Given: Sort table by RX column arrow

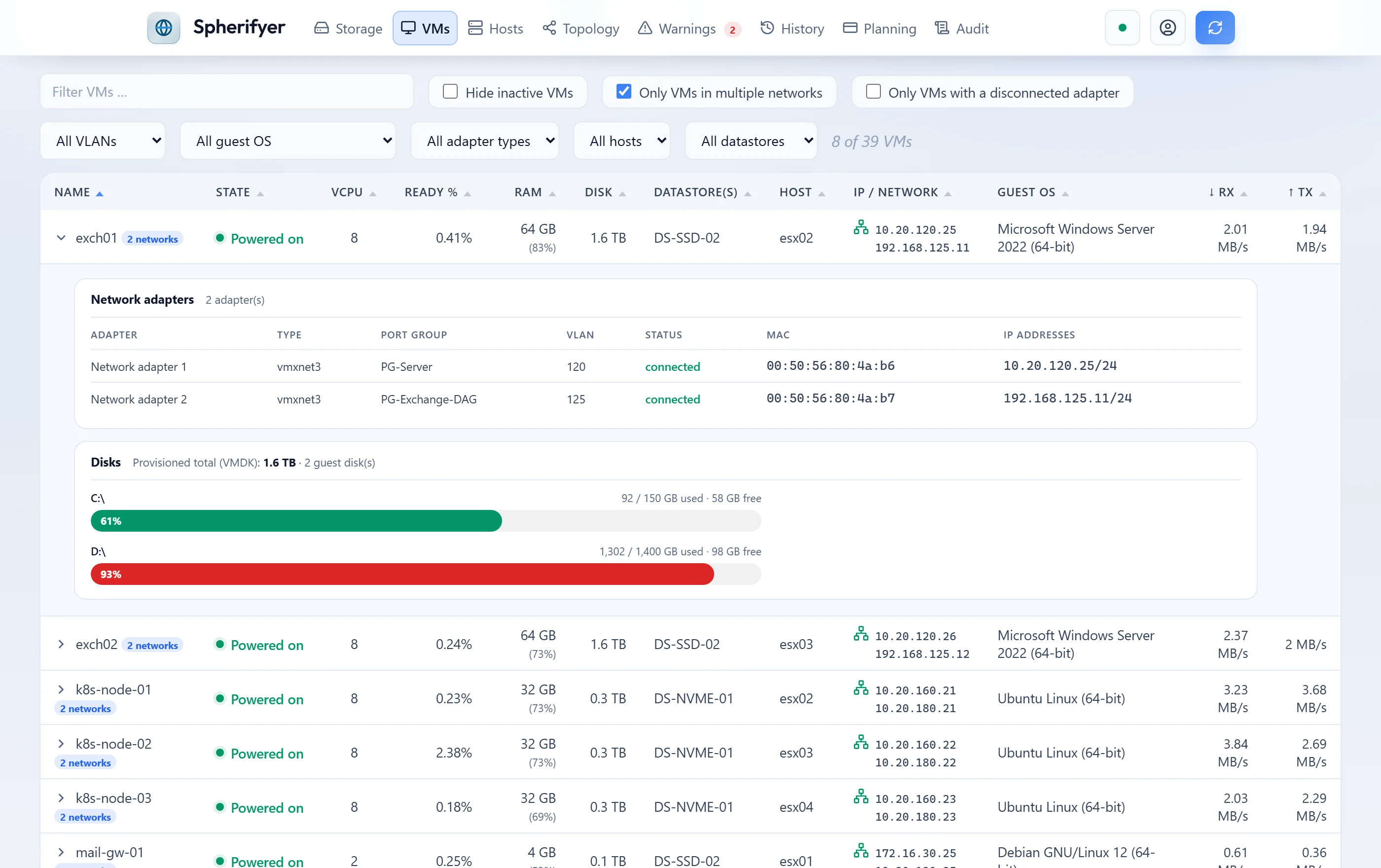Looking at the screenshot, I should 1243,194.
